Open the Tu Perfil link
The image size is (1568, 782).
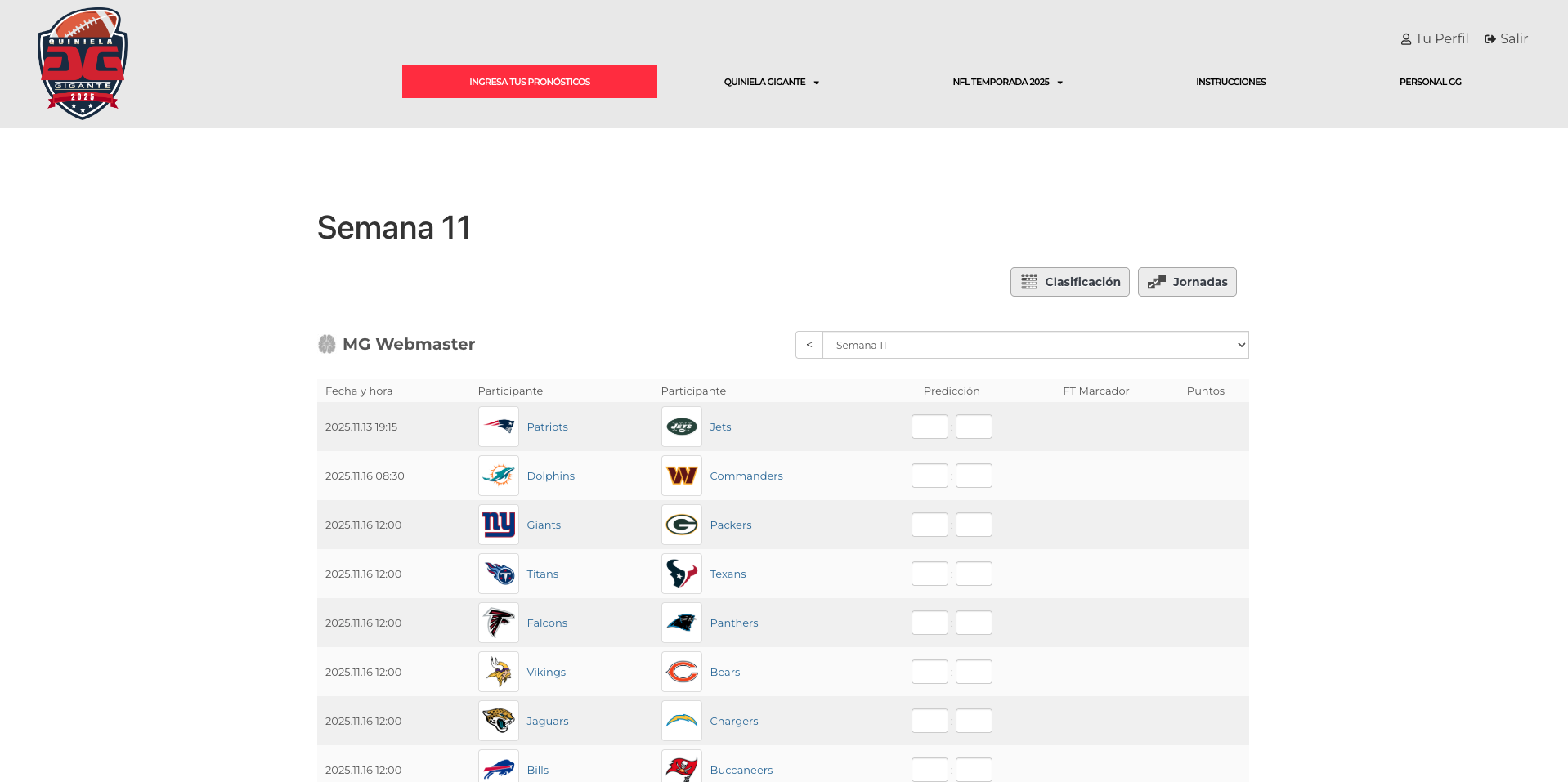1435,38
